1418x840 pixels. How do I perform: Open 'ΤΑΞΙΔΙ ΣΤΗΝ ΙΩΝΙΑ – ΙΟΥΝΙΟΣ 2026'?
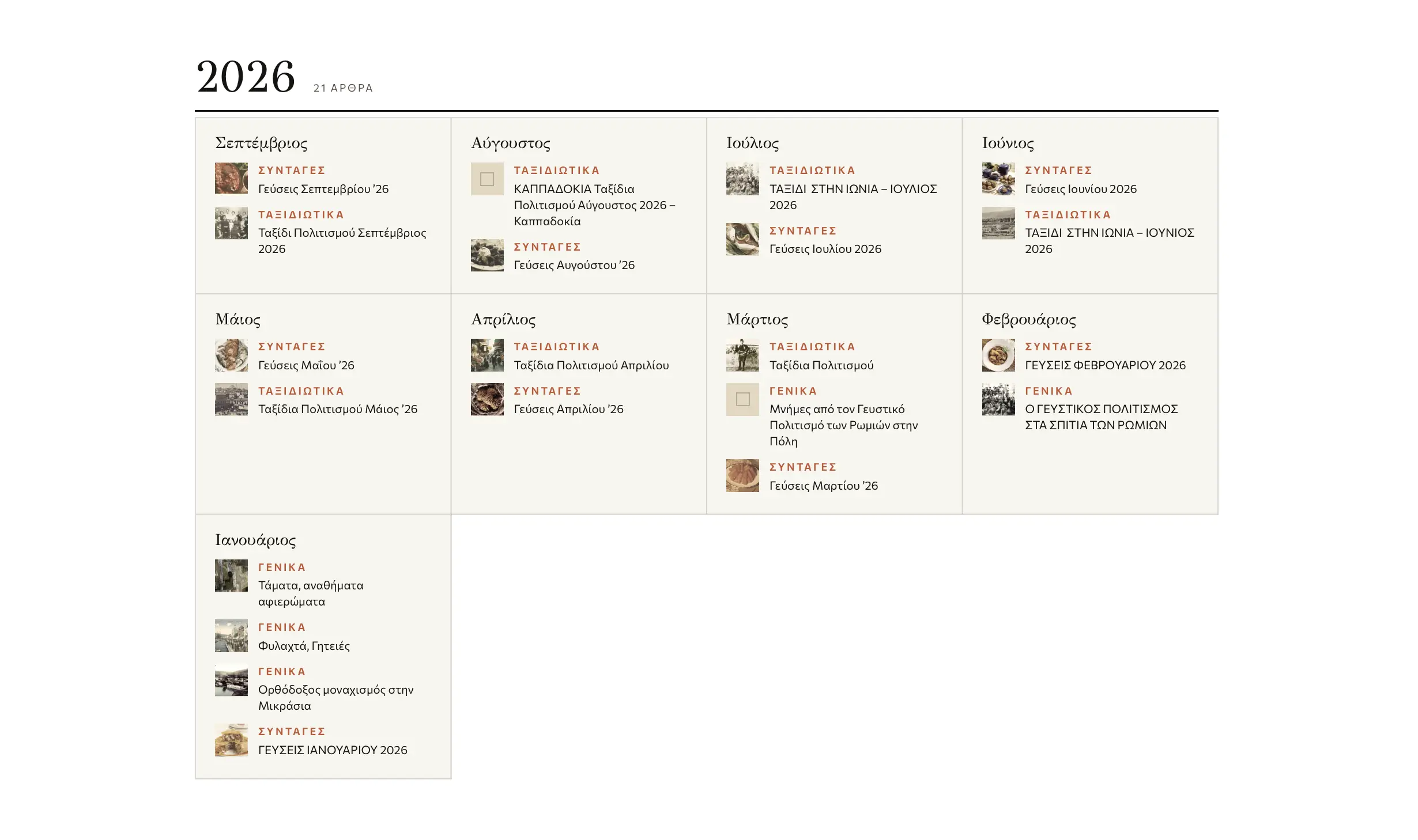coord(1110,241)
